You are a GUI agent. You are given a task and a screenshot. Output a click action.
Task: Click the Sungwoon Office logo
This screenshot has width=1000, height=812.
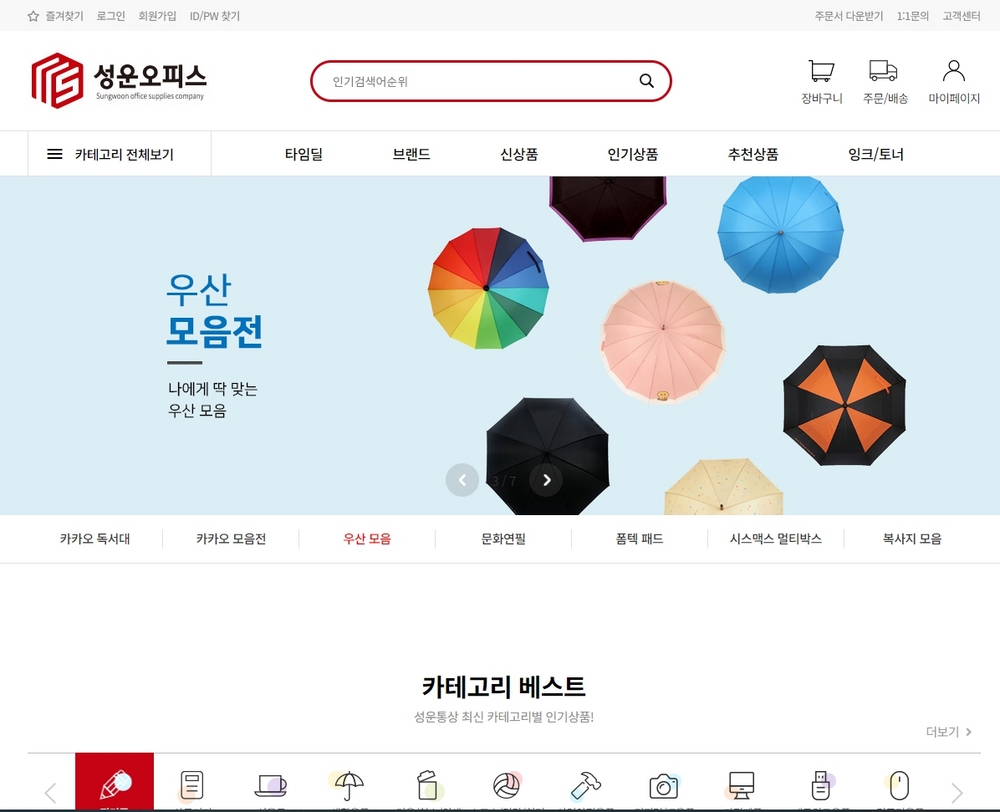pos(119,80)
